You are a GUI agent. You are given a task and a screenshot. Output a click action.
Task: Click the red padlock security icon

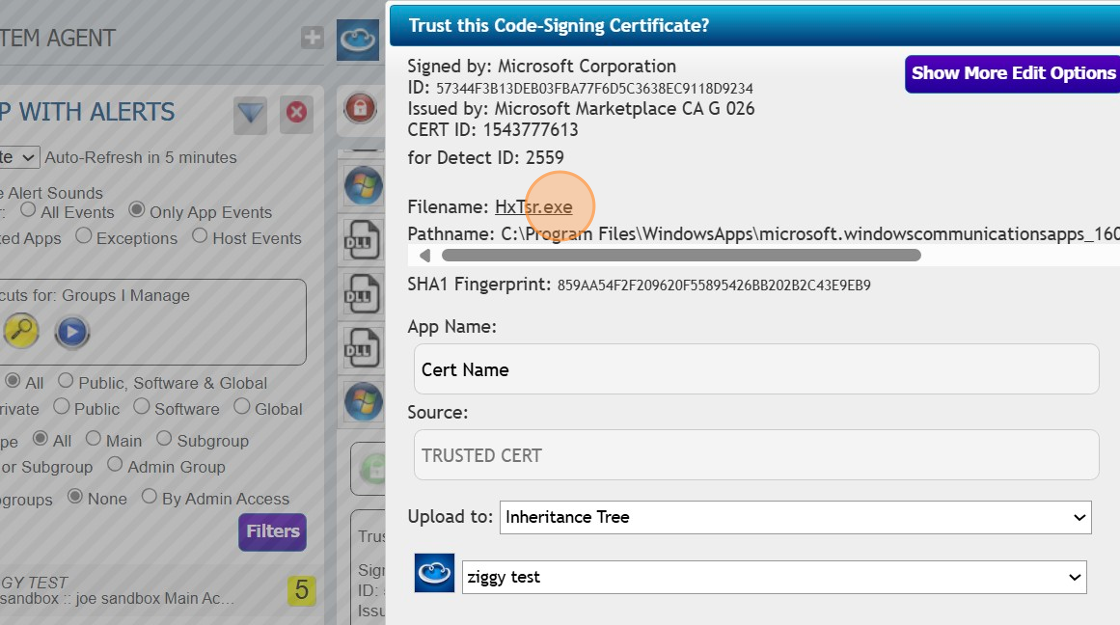362,107
